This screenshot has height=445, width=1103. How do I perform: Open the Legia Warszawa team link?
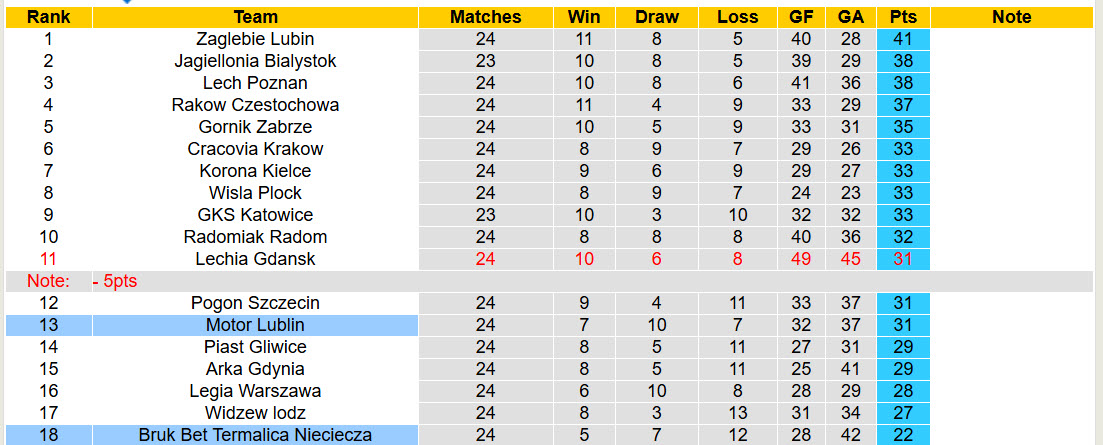pyautogui.click(x=255, y=391)
